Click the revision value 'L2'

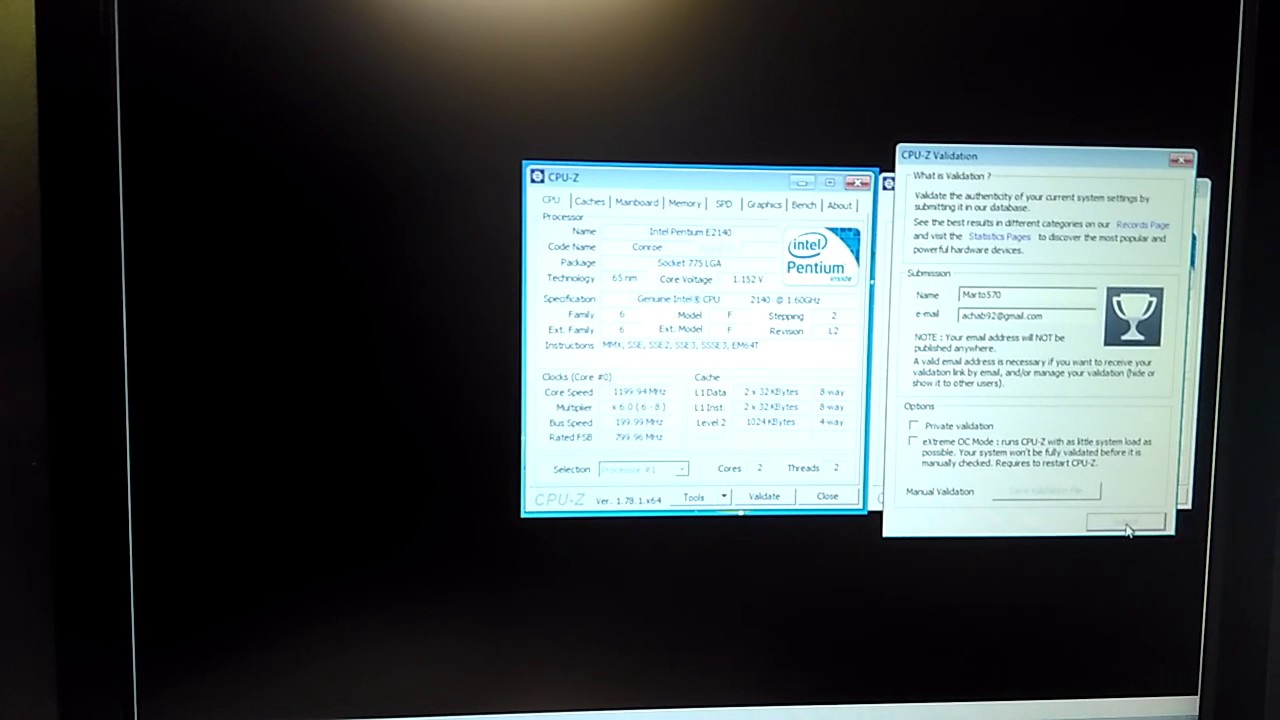pos(833,331)
